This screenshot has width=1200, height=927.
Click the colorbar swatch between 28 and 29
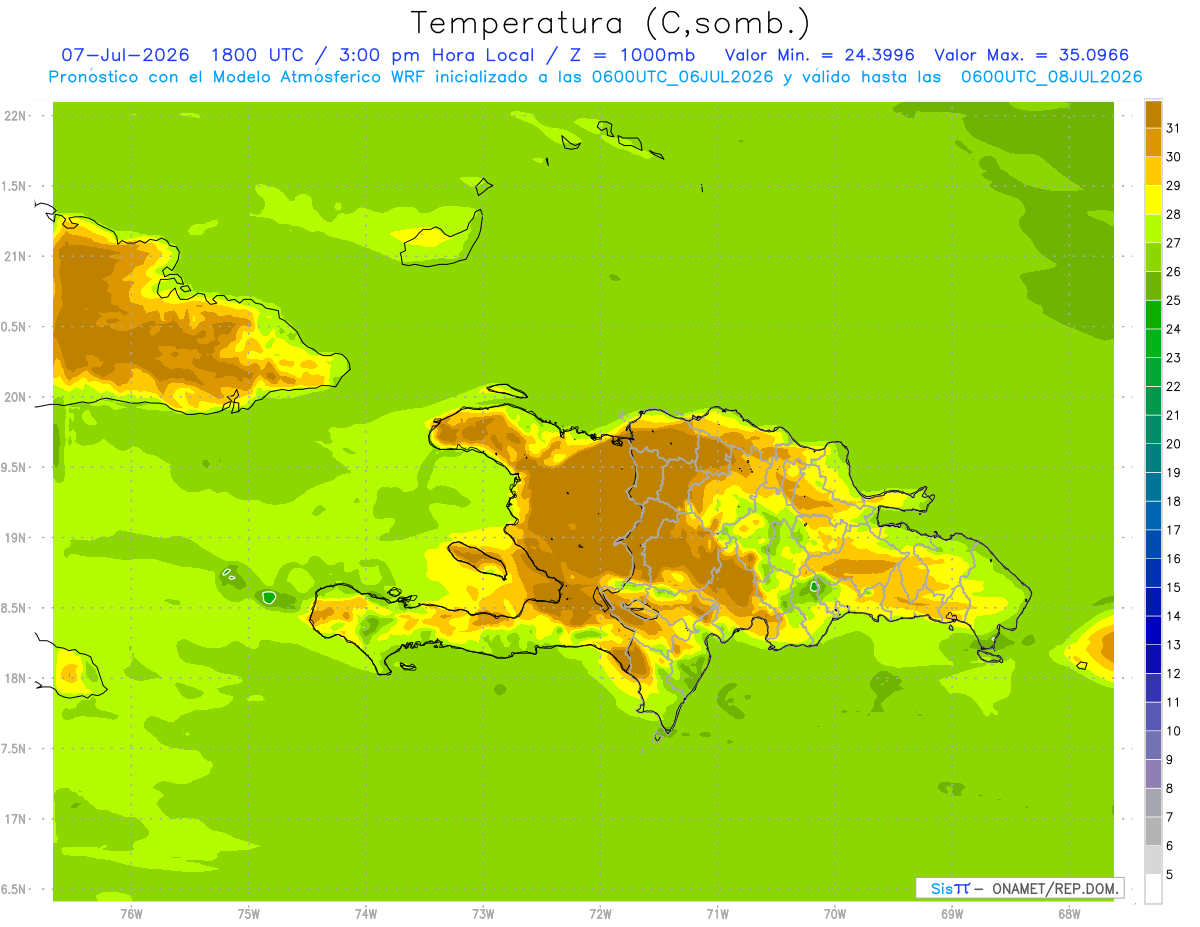point(1153,199)
